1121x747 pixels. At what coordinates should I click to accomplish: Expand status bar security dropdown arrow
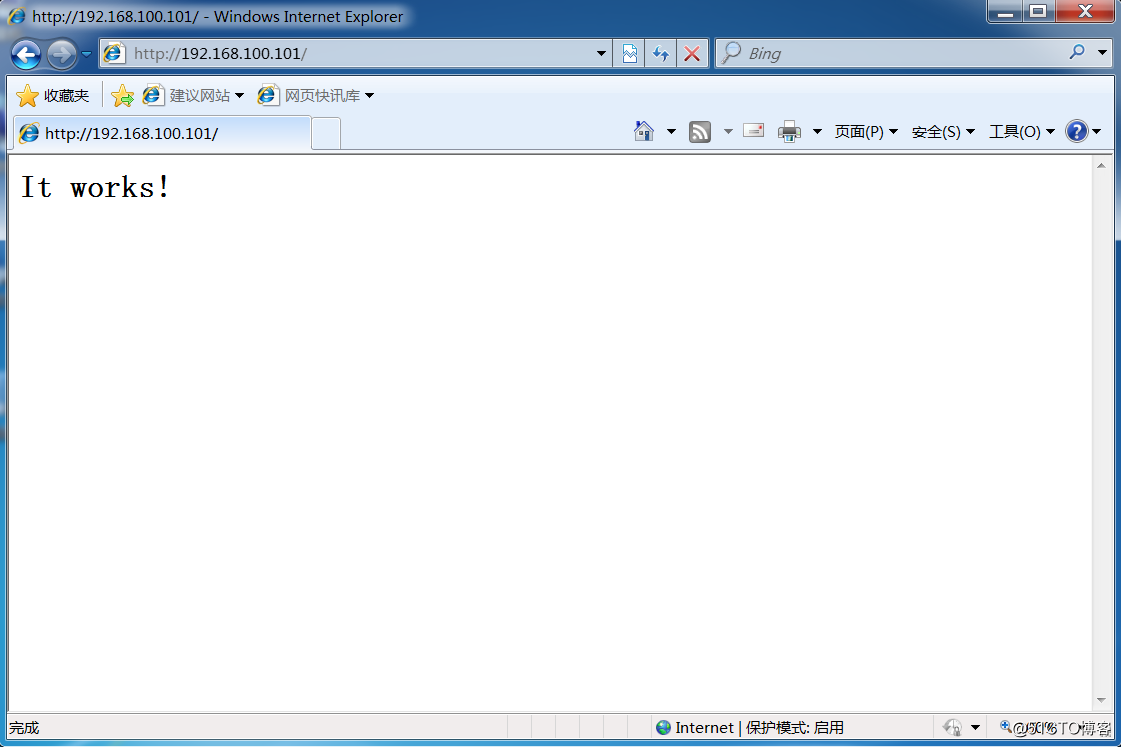[975, 728]
